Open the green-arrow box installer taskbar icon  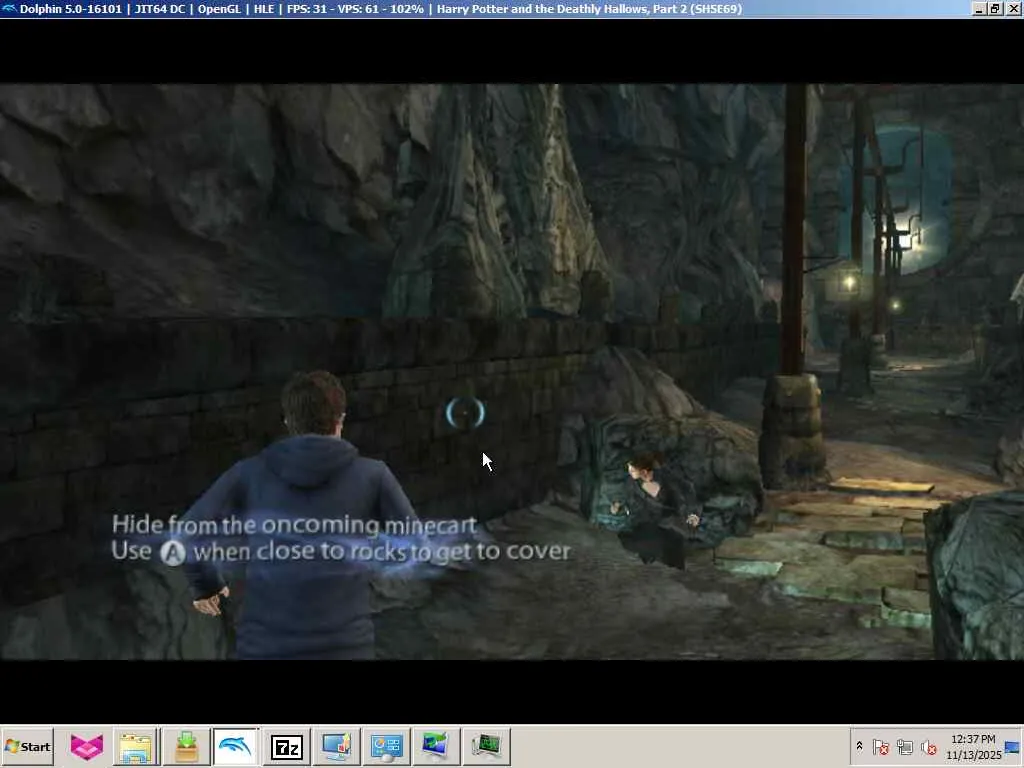(186, 746)
